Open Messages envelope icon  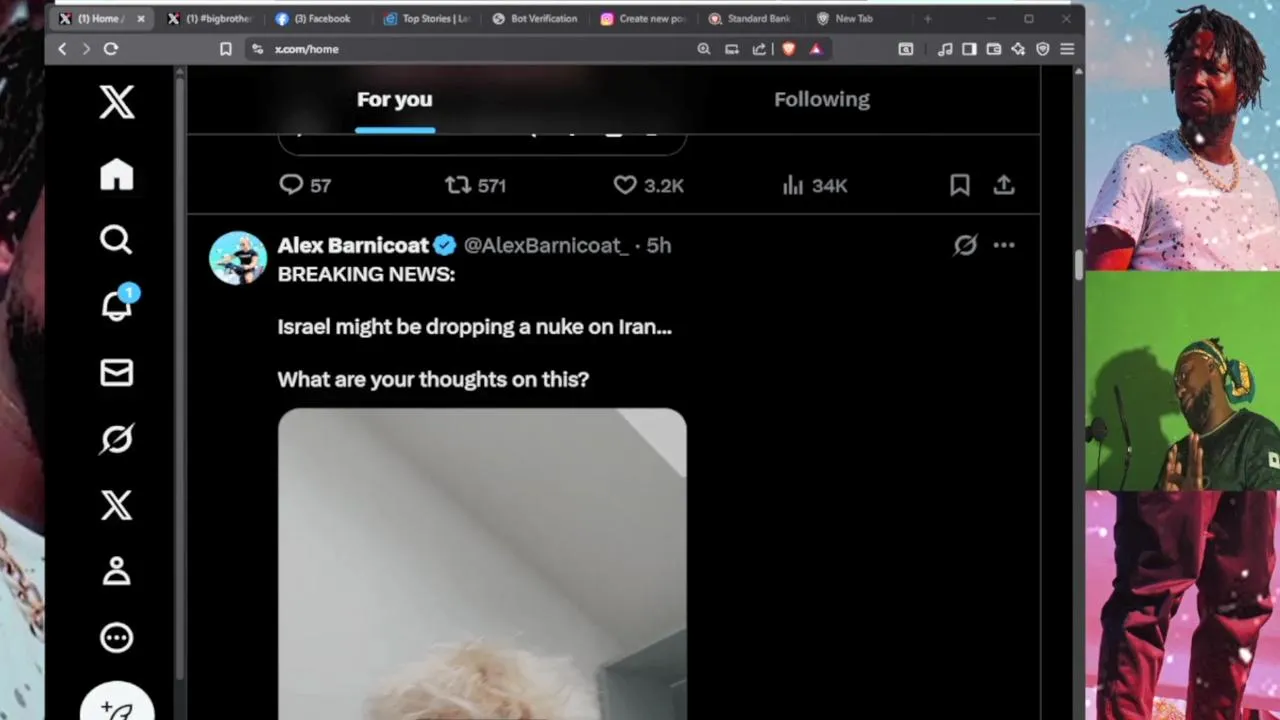point(116,373)
